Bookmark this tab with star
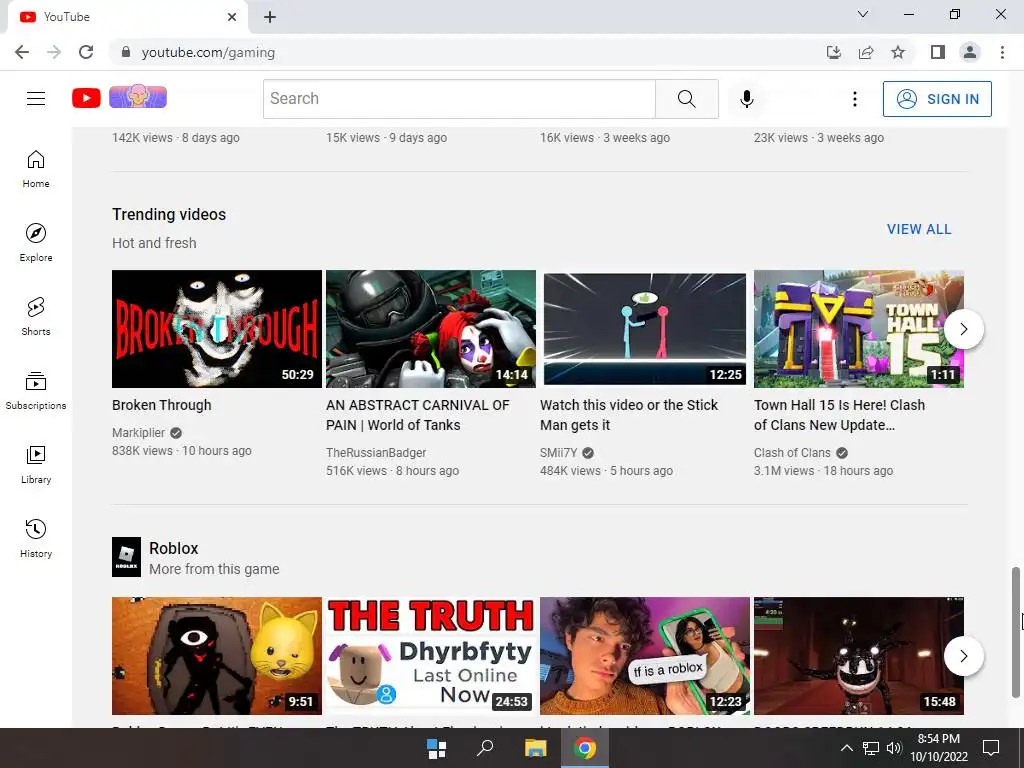 coord(898,52)
